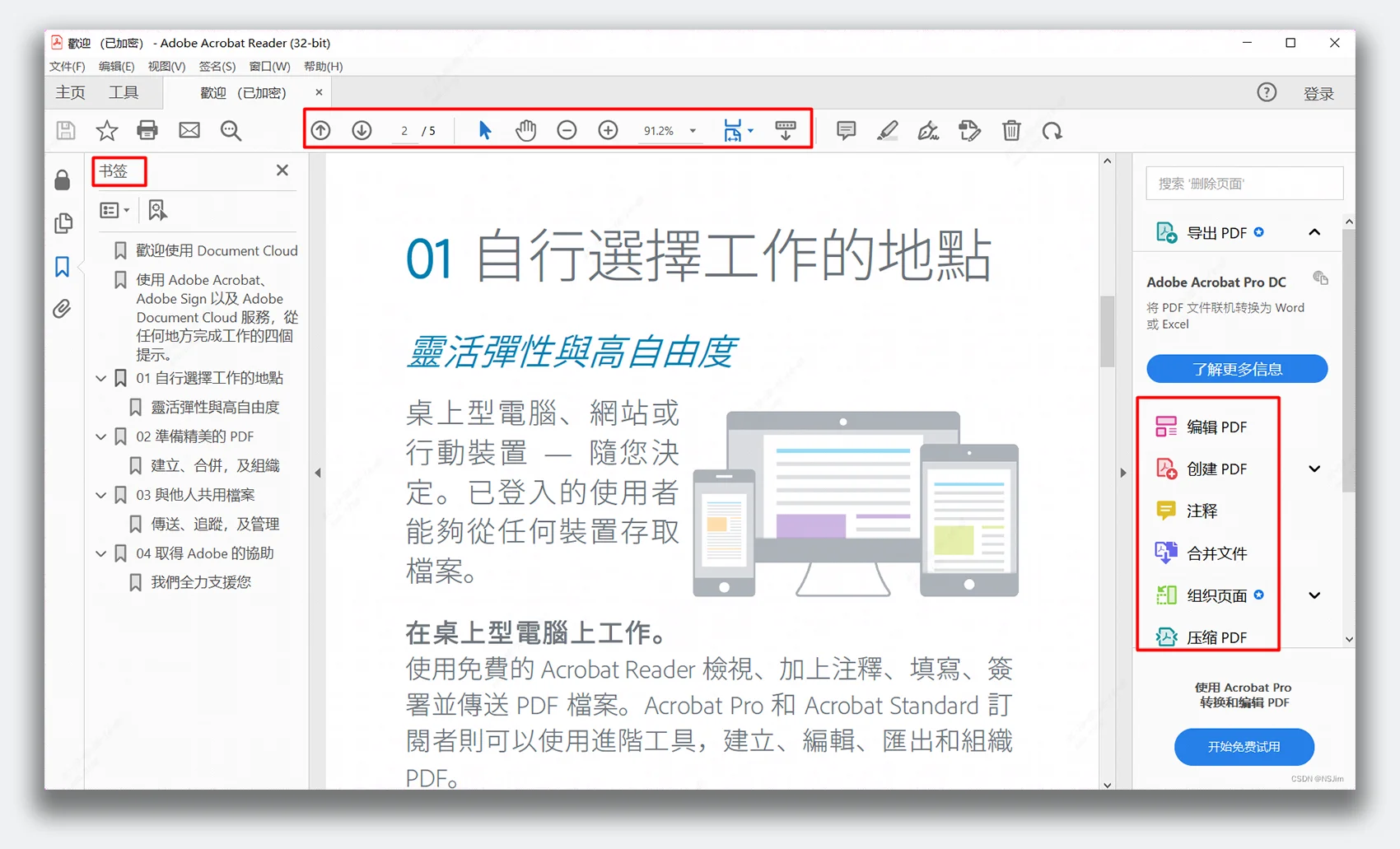Activate the Hand pan tool

click(525, 130)
